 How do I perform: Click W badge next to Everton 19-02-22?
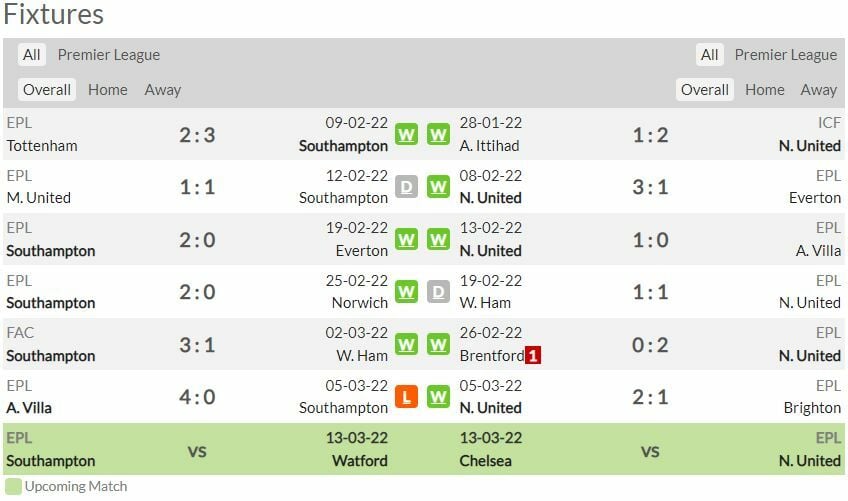pyautogui.click(x=406, y=240)
